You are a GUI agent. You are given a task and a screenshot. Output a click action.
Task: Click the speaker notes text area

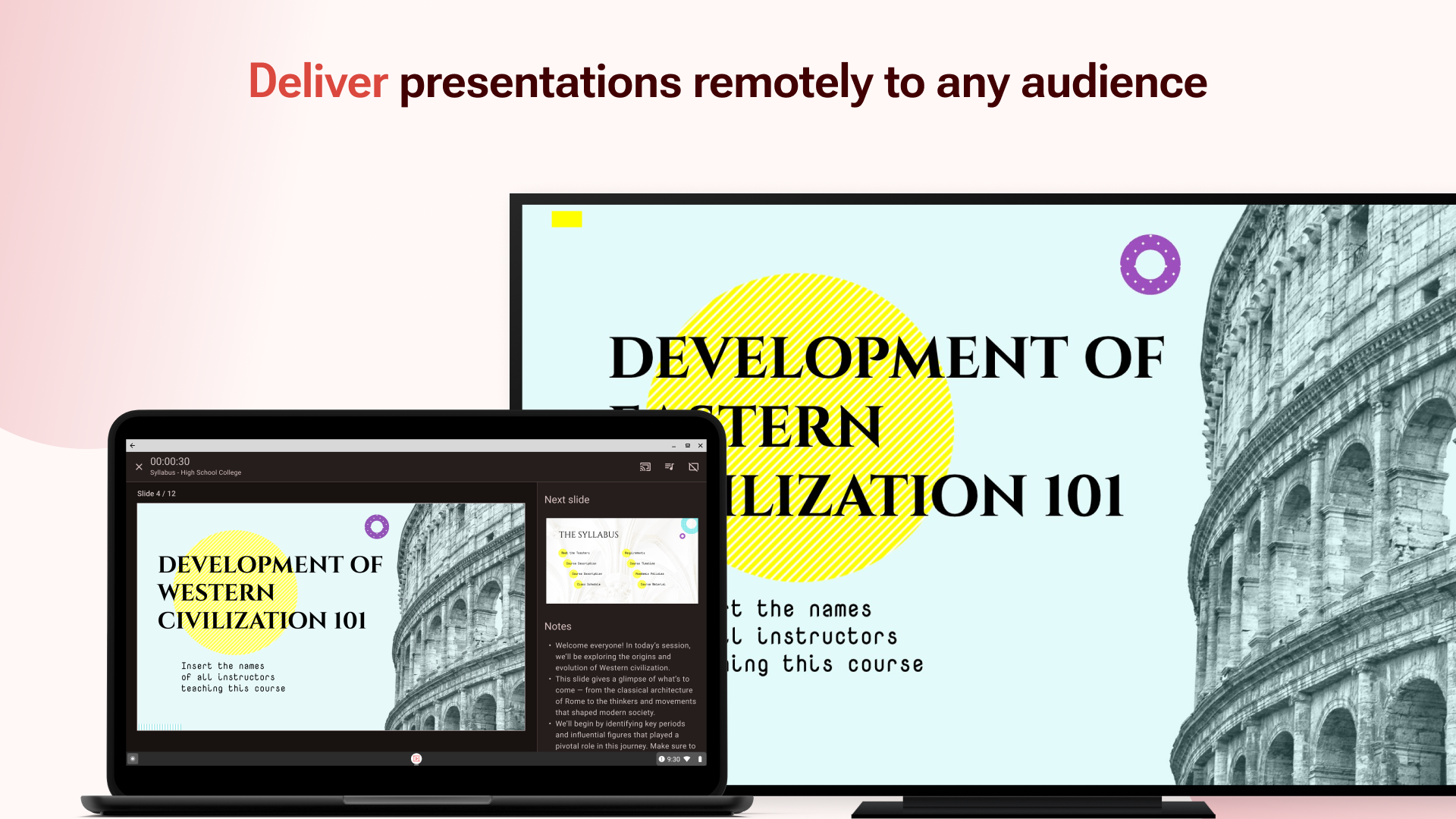point(623,696)
